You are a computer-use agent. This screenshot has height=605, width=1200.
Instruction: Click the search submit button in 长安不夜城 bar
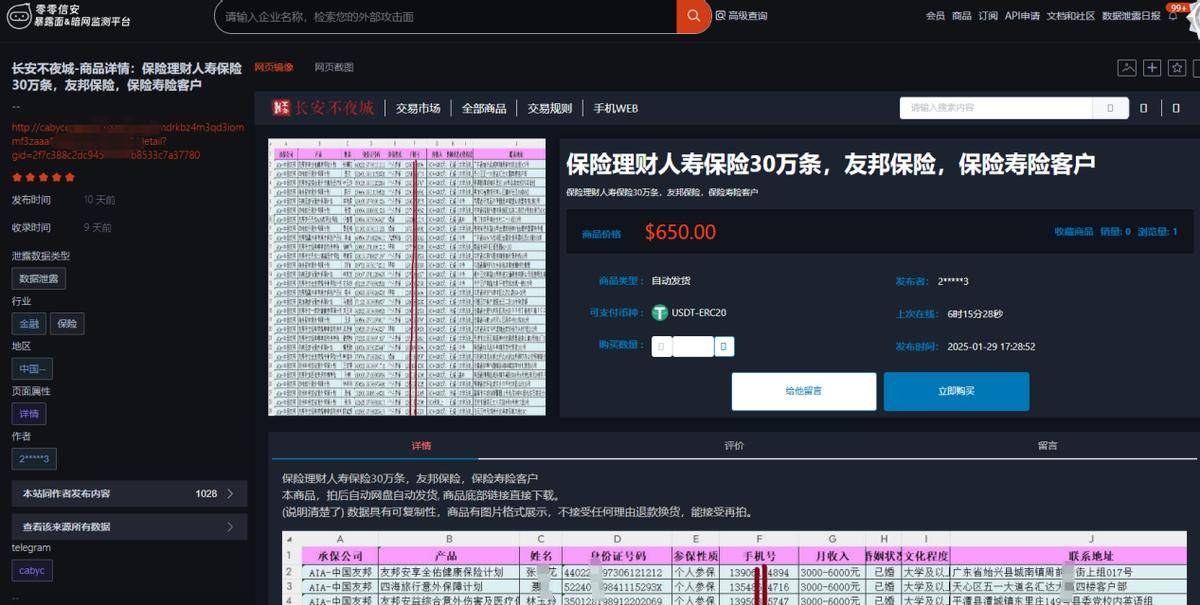pos(1109,108)
